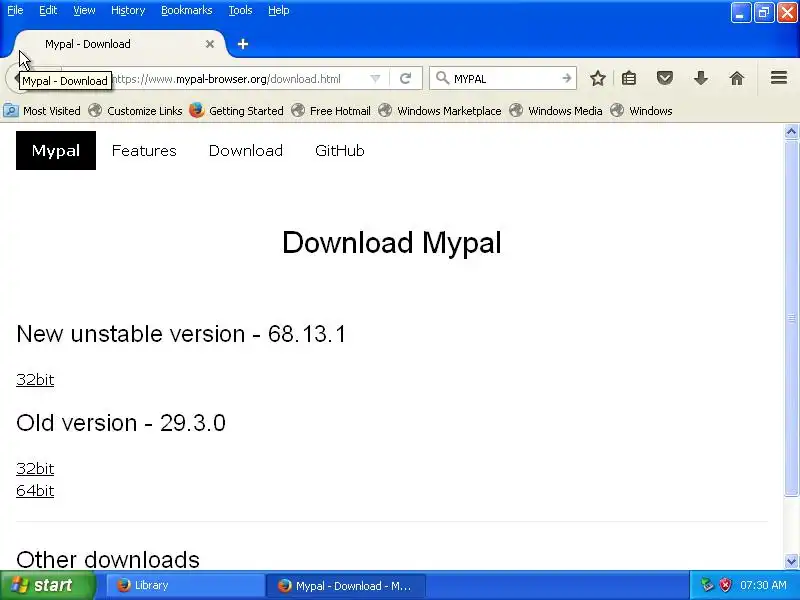Close the Mypal - Download tab
The image size is (800, 600).
(x=210, y=44)
